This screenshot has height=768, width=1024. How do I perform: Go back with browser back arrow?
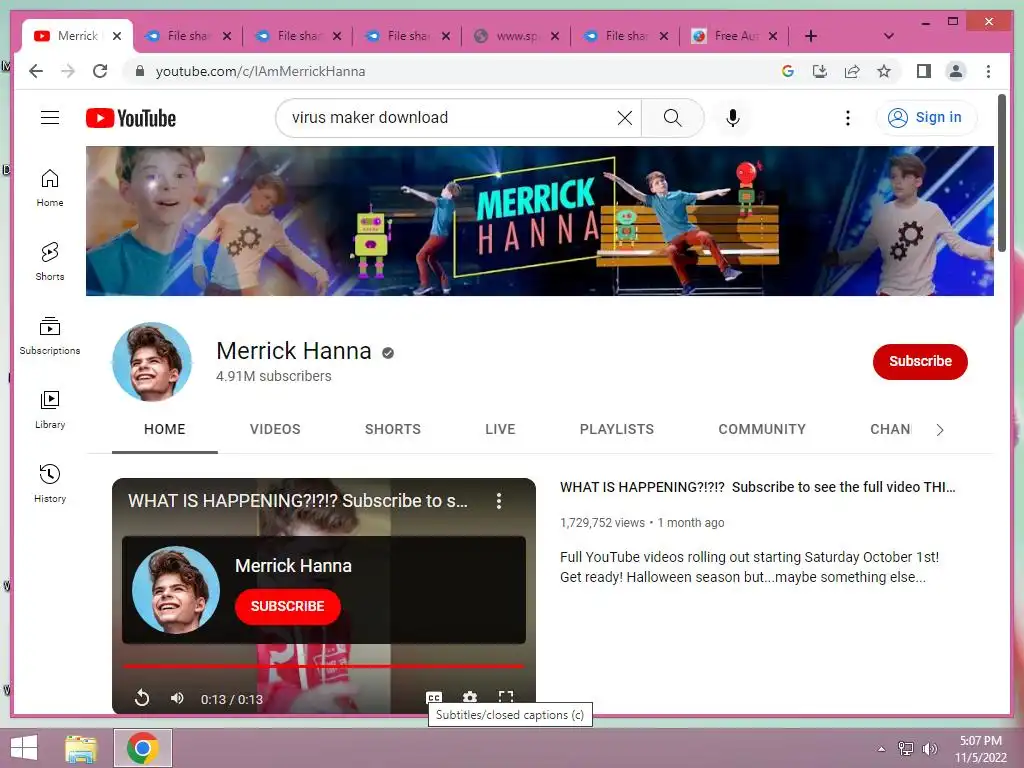[x=36, y=71]
